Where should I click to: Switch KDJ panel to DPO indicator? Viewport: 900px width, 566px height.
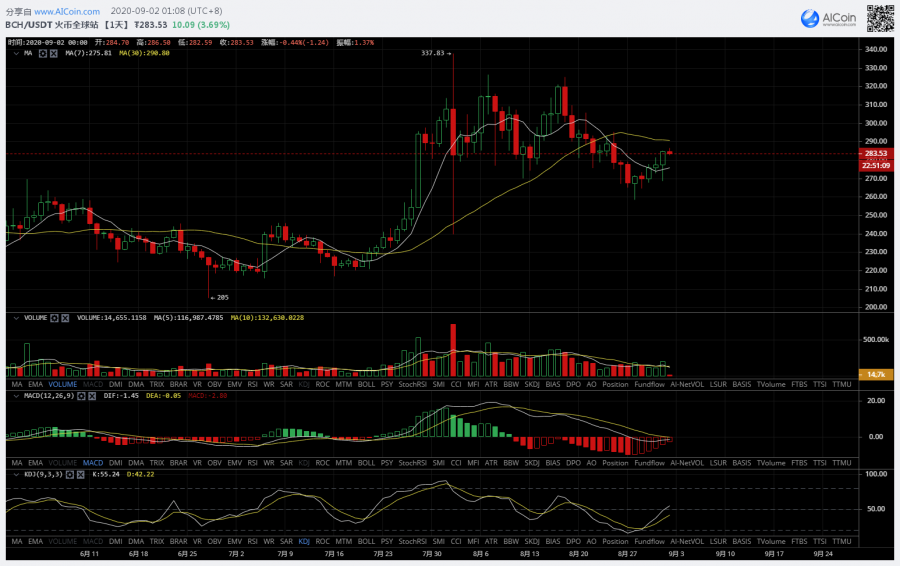tap(573, 541)
